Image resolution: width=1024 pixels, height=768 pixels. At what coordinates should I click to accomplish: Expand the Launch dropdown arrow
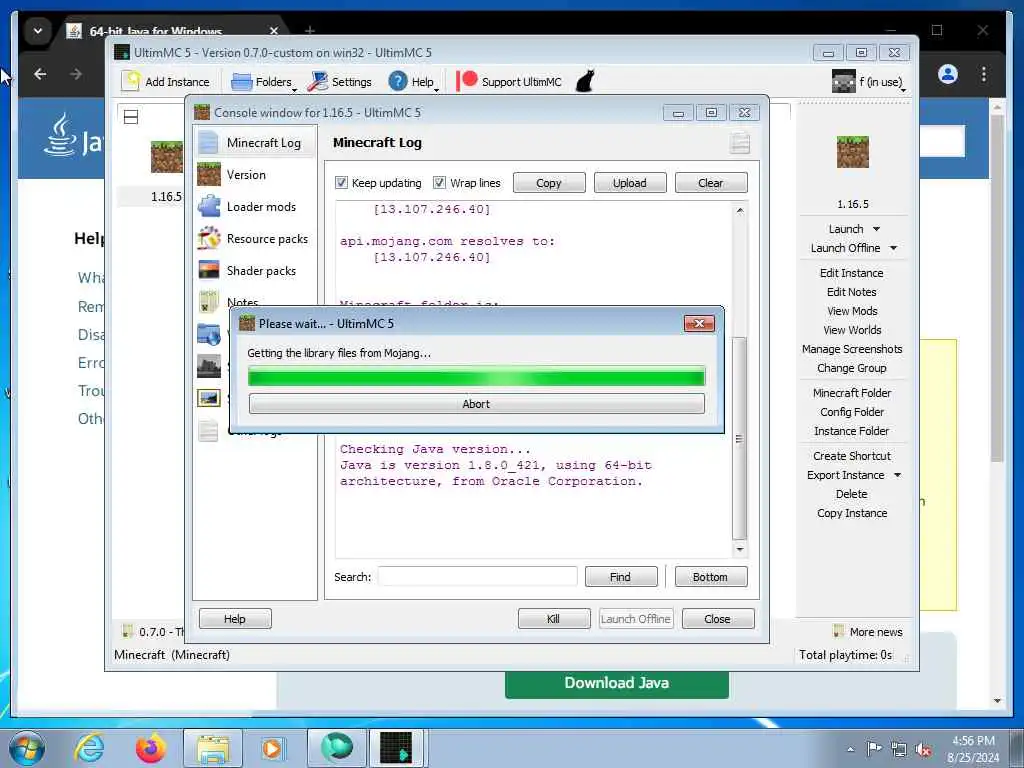click(876, 229)
